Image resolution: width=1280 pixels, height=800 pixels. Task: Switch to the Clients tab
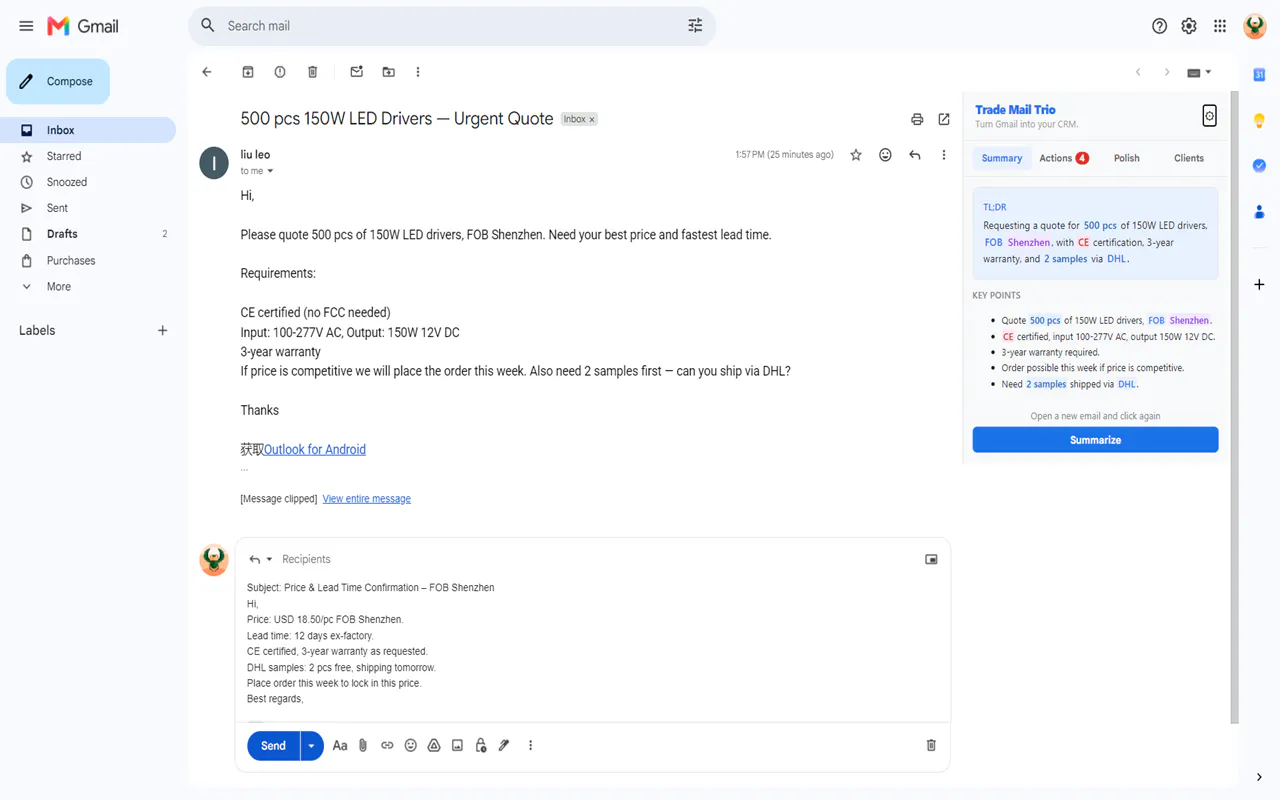pyautogui.click(x=1189, y=158)
